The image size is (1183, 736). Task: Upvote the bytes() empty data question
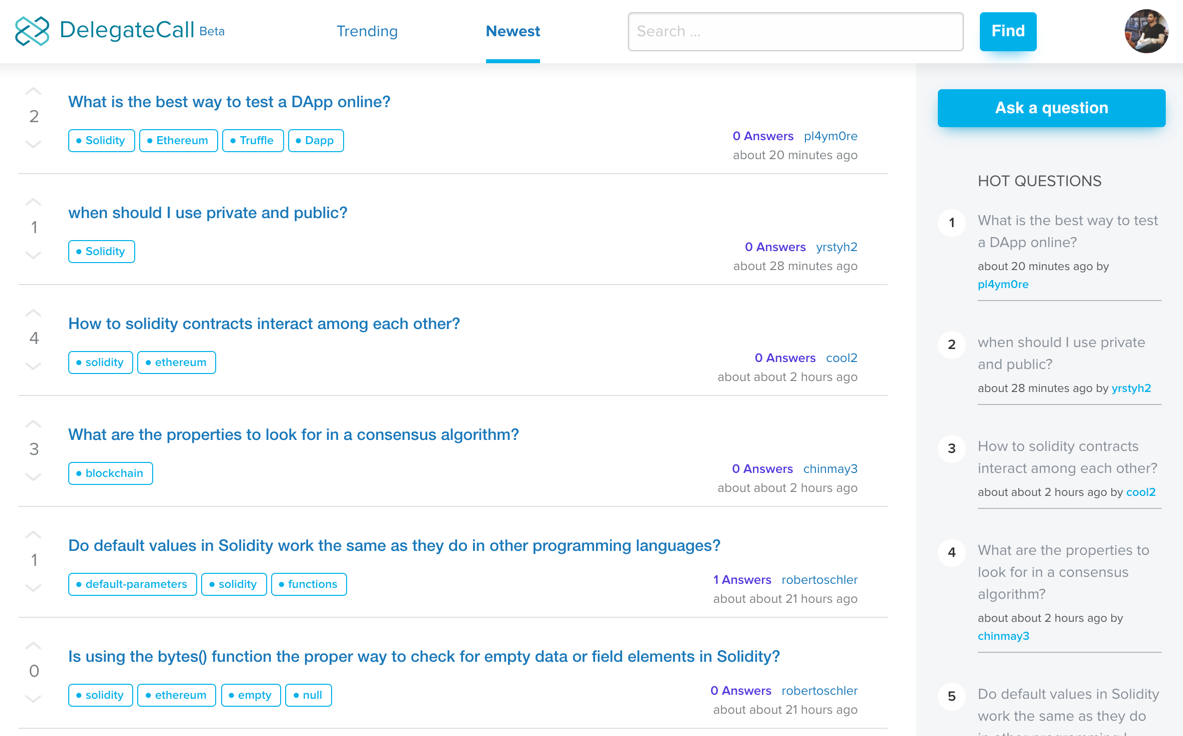tap(33, 645)
